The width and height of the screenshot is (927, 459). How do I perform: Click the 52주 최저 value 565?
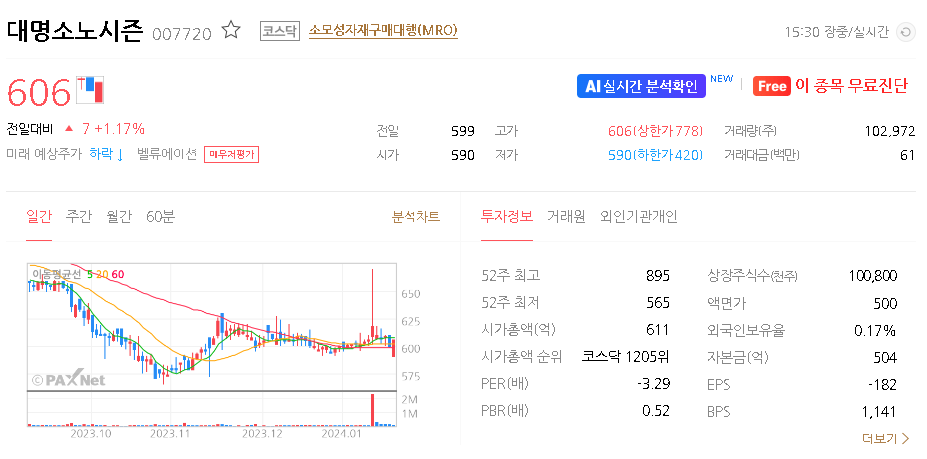(x=658, y=303)
